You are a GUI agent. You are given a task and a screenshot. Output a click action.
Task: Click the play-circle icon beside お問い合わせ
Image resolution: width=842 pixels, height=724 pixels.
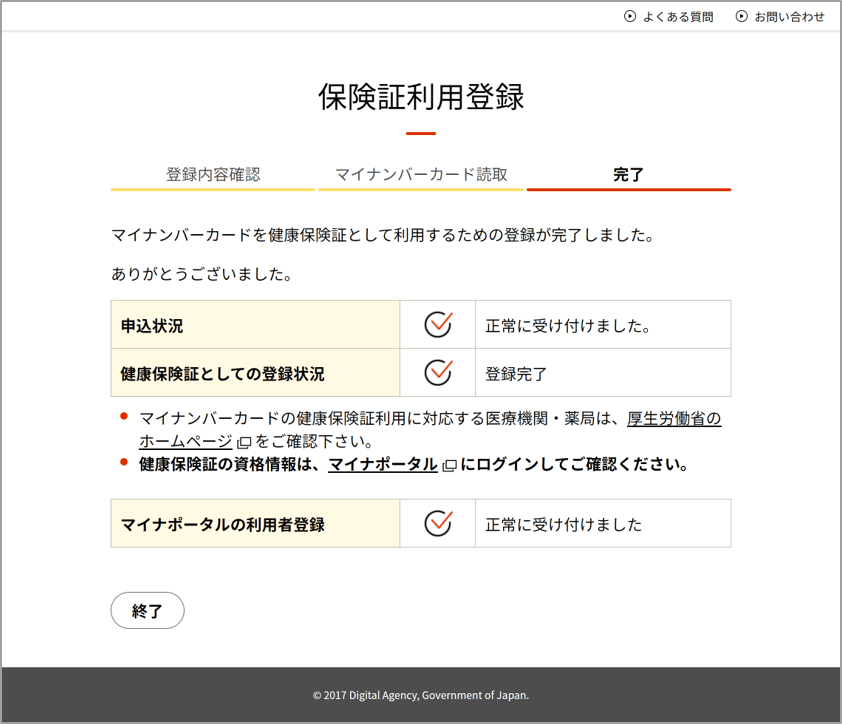tap(742, 17)
